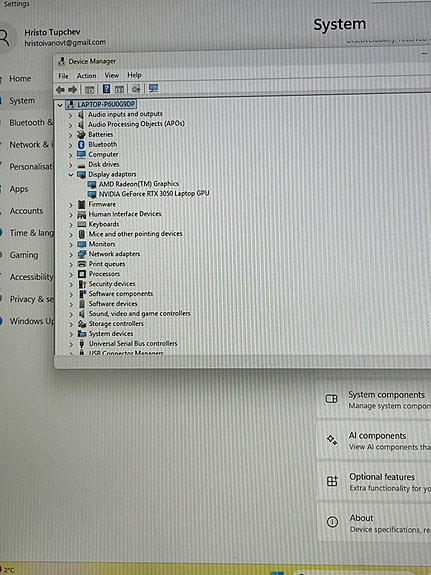Go to Gaming in Settings sidebar
Image resolution: width=431 pixels, height=575 pixels.
(x=24, y=255)
